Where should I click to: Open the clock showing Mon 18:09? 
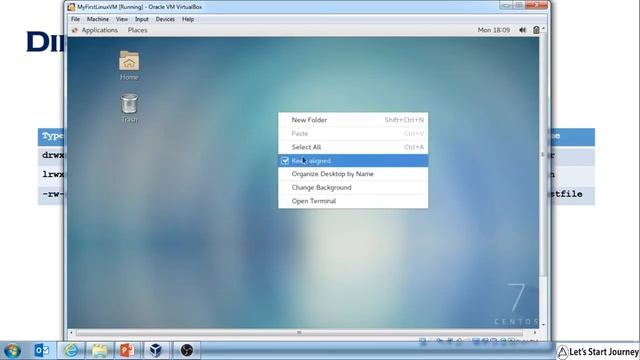tap(494, 30)
